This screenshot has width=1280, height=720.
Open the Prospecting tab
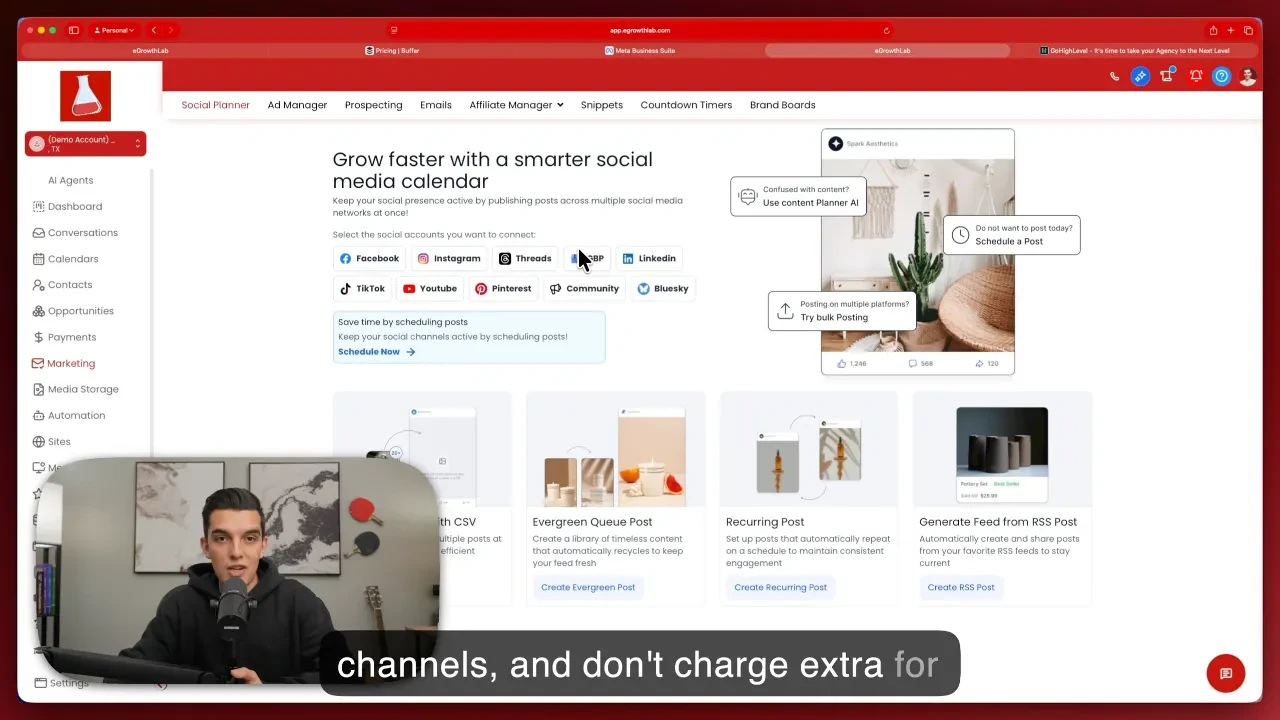coord(374,105)
